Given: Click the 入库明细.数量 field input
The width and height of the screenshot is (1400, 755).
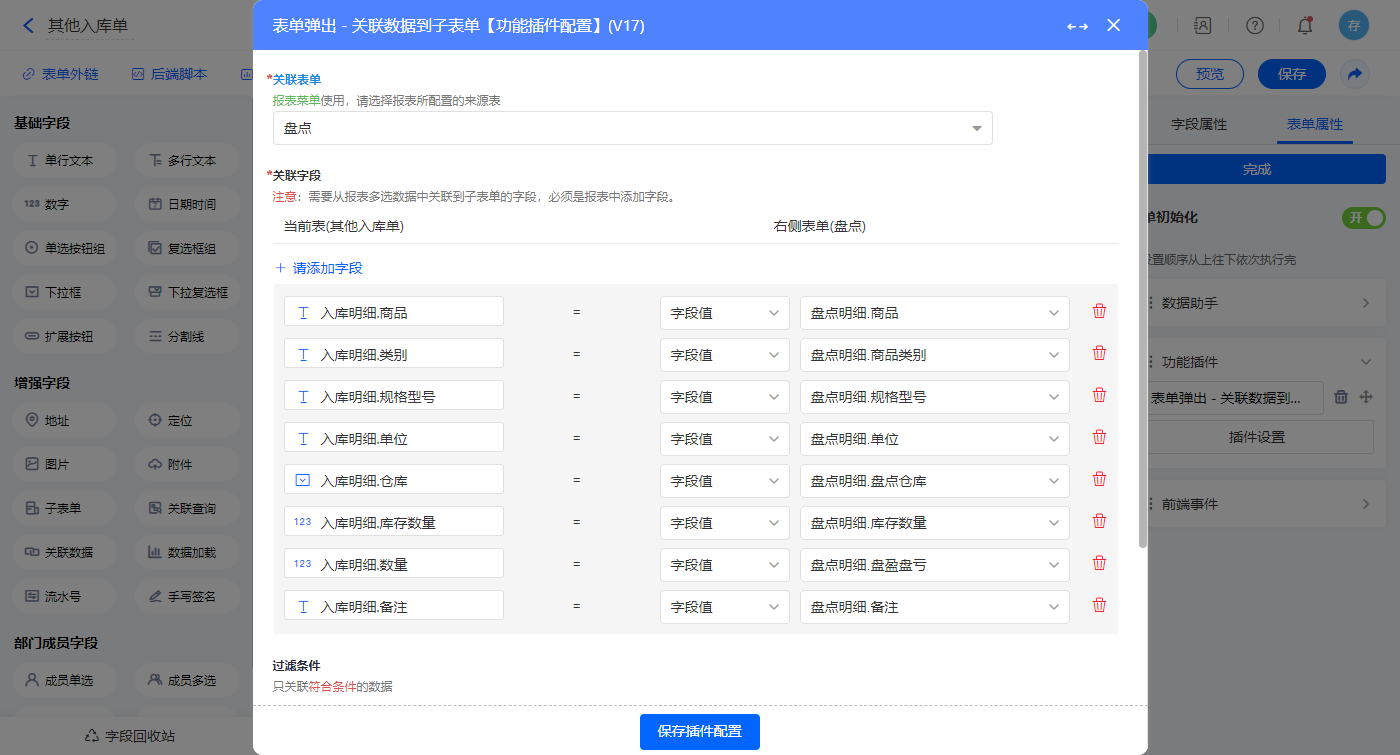Looking at the screenshot, I should (x=393, y=565).
